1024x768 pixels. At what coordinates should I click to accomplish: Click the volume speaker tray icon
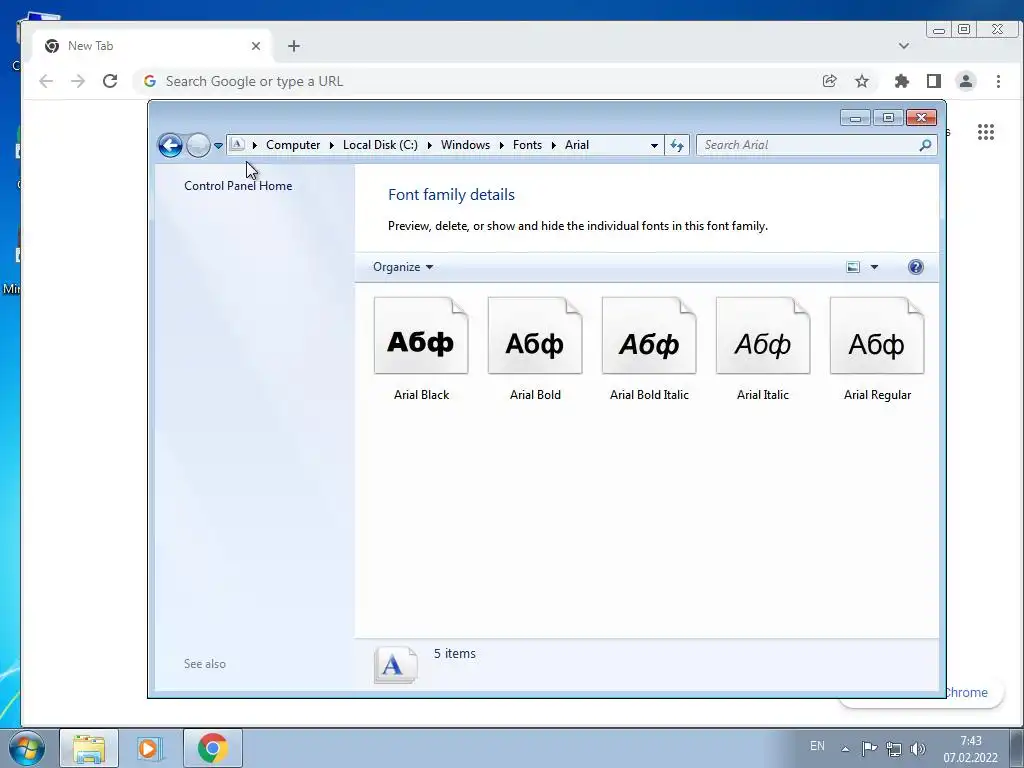pos(918,749)
